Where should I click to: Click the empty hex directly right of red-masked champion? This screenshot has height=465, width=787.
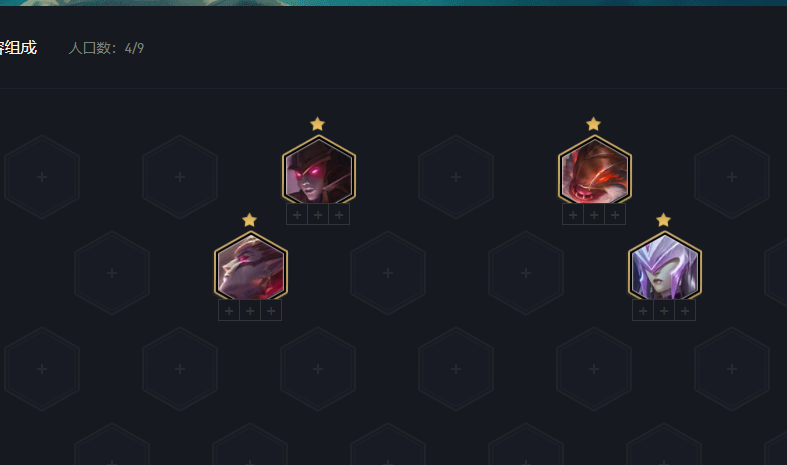coord(732,177)
